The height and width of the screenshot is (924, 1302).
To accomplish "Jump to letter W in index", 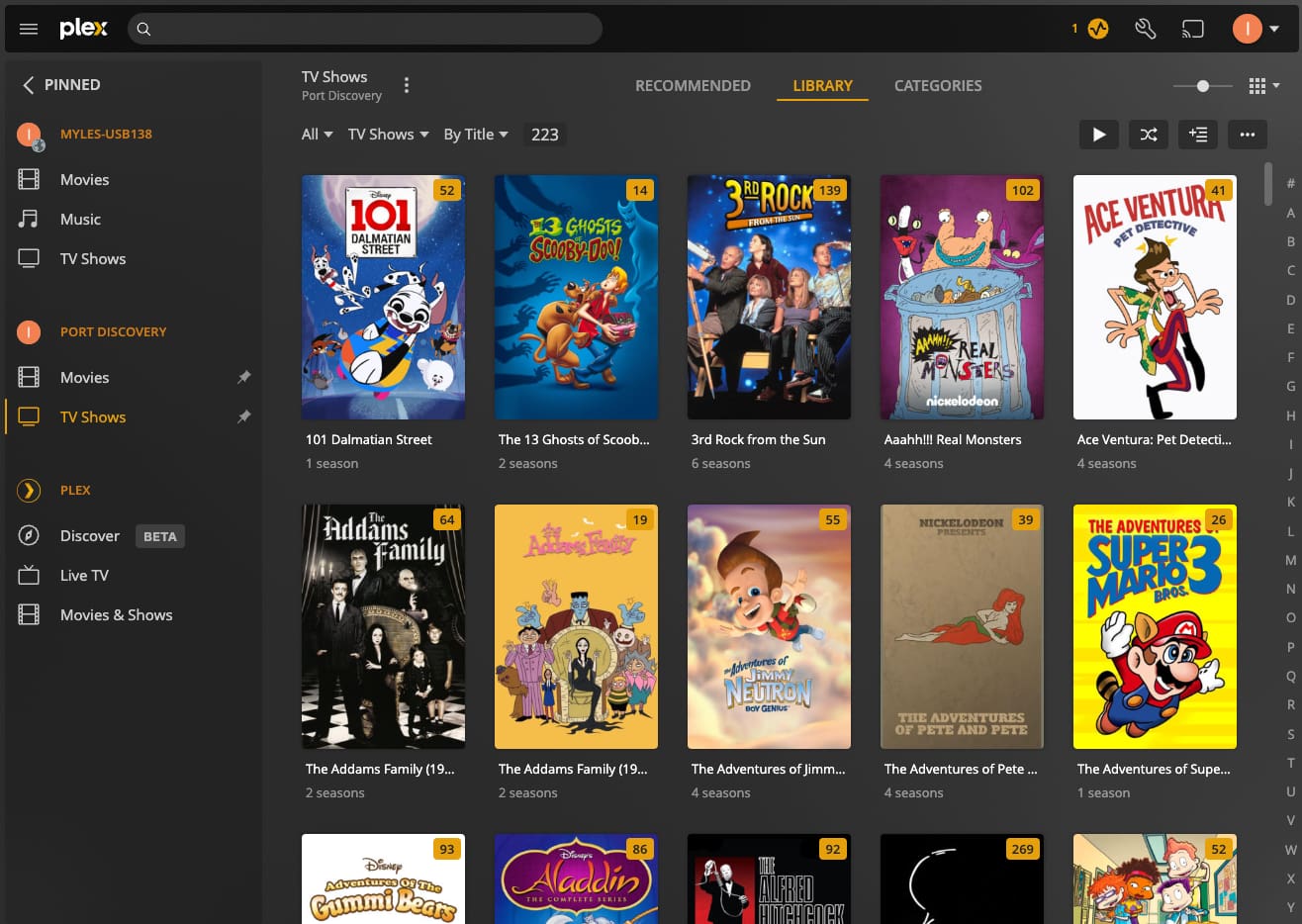I will click(x=1290, y=850).
